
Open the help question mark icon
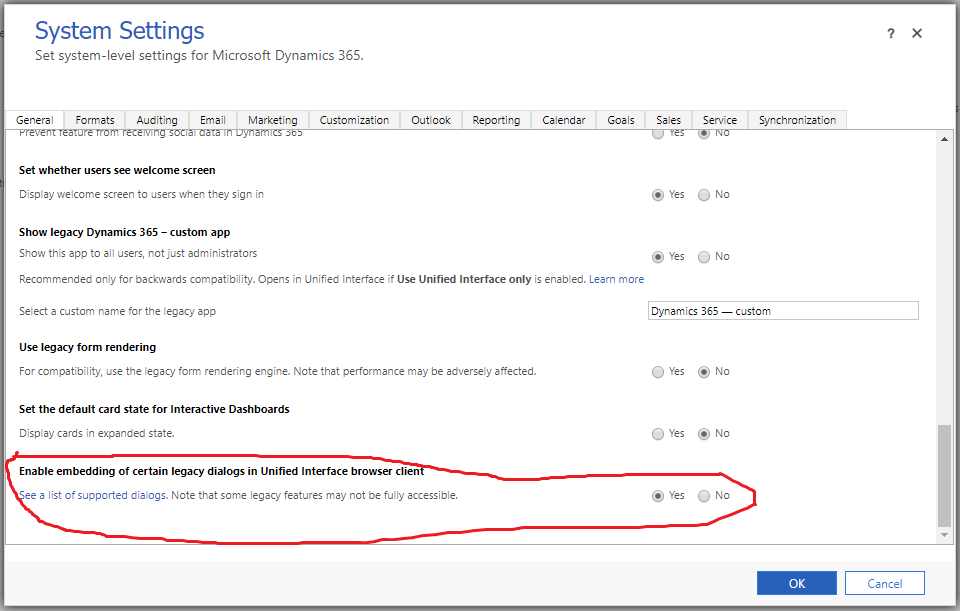(x=891, y=33)
